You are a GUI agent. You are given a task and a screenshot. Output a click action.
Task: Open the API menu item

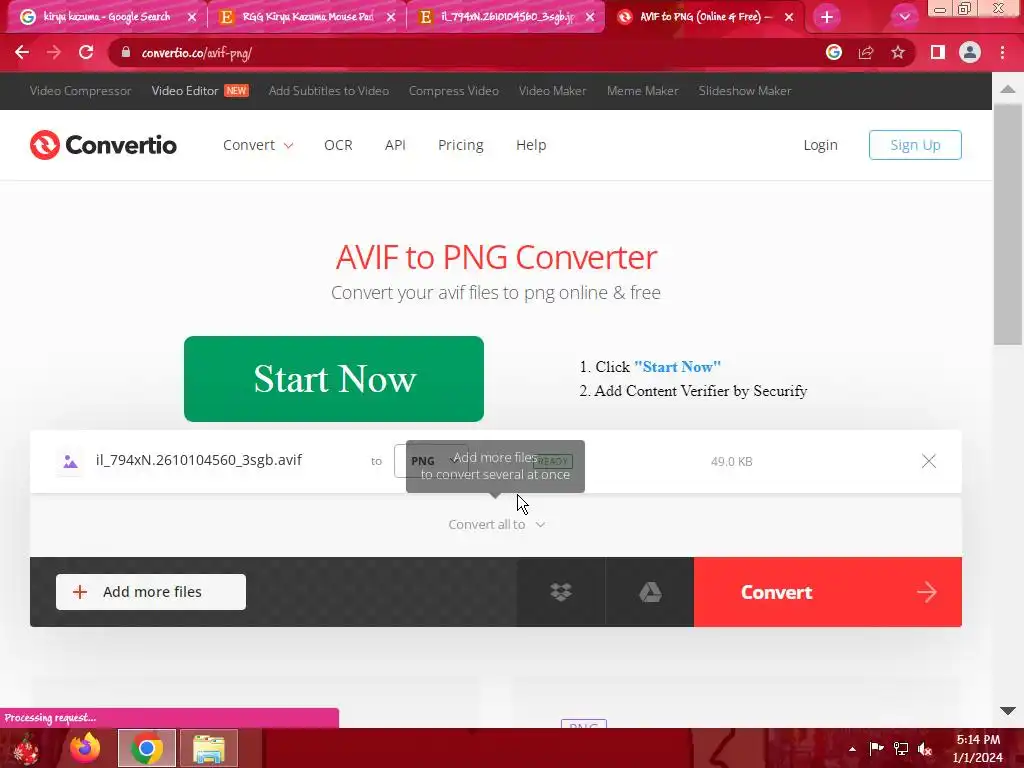pos(395,145)
